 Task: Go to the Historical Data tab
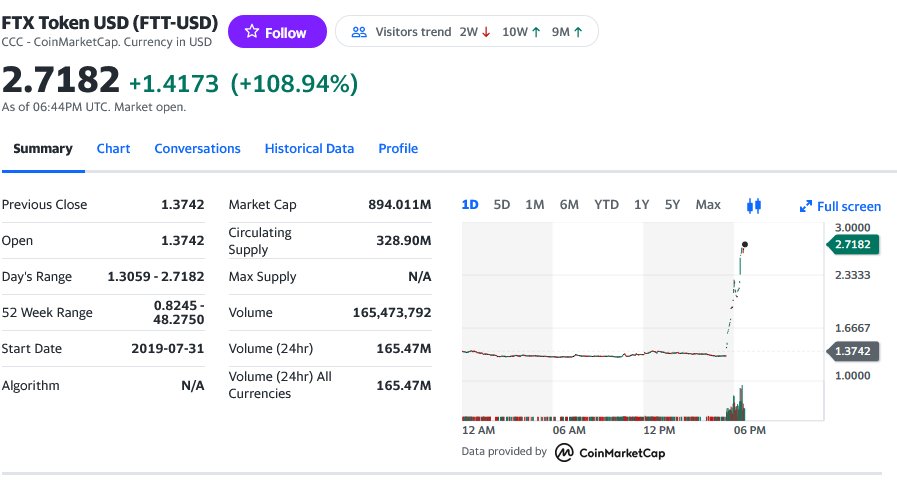[x=309, y=149]
